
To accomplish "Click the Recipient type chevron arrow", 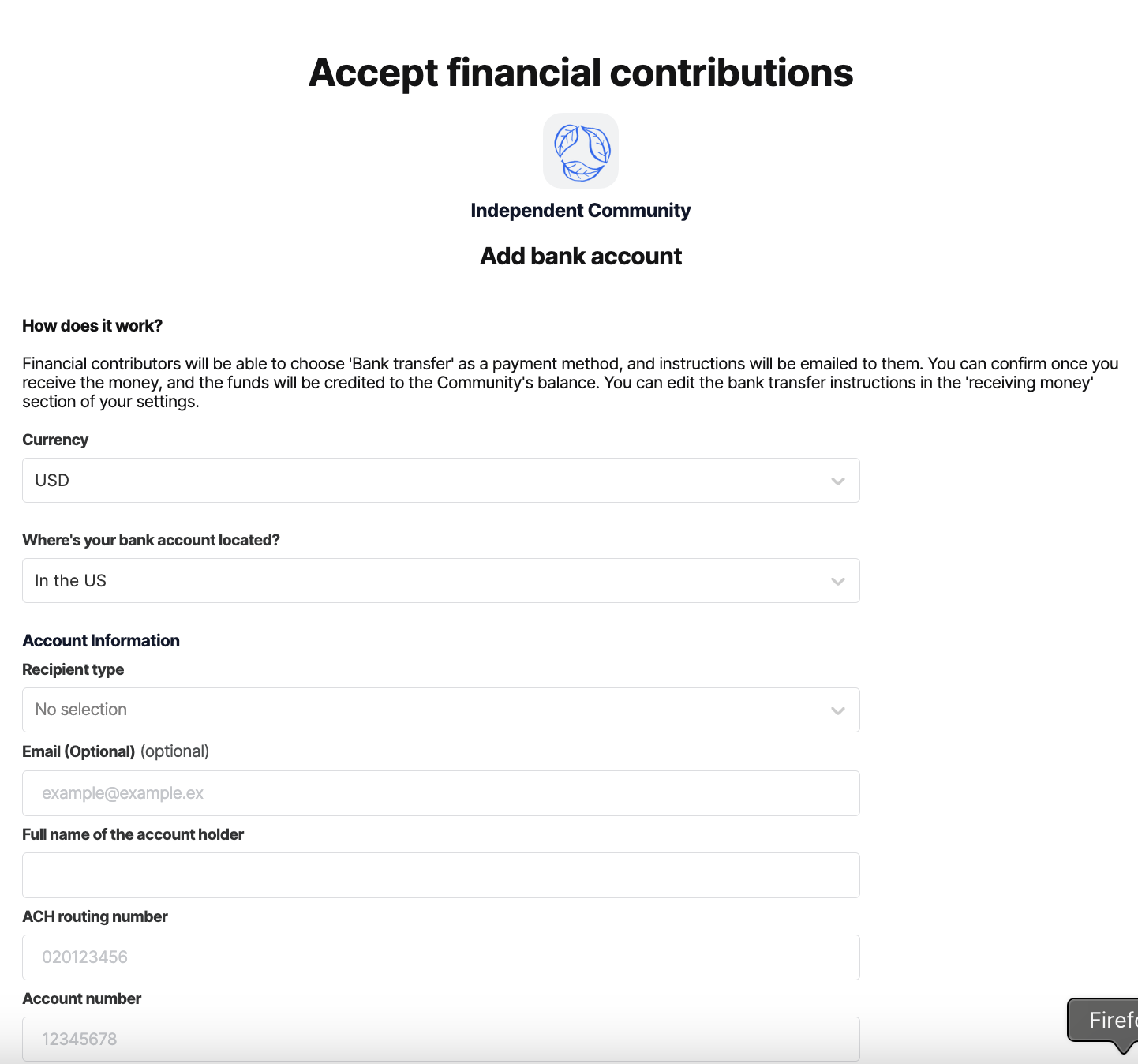I will point(837,710).
